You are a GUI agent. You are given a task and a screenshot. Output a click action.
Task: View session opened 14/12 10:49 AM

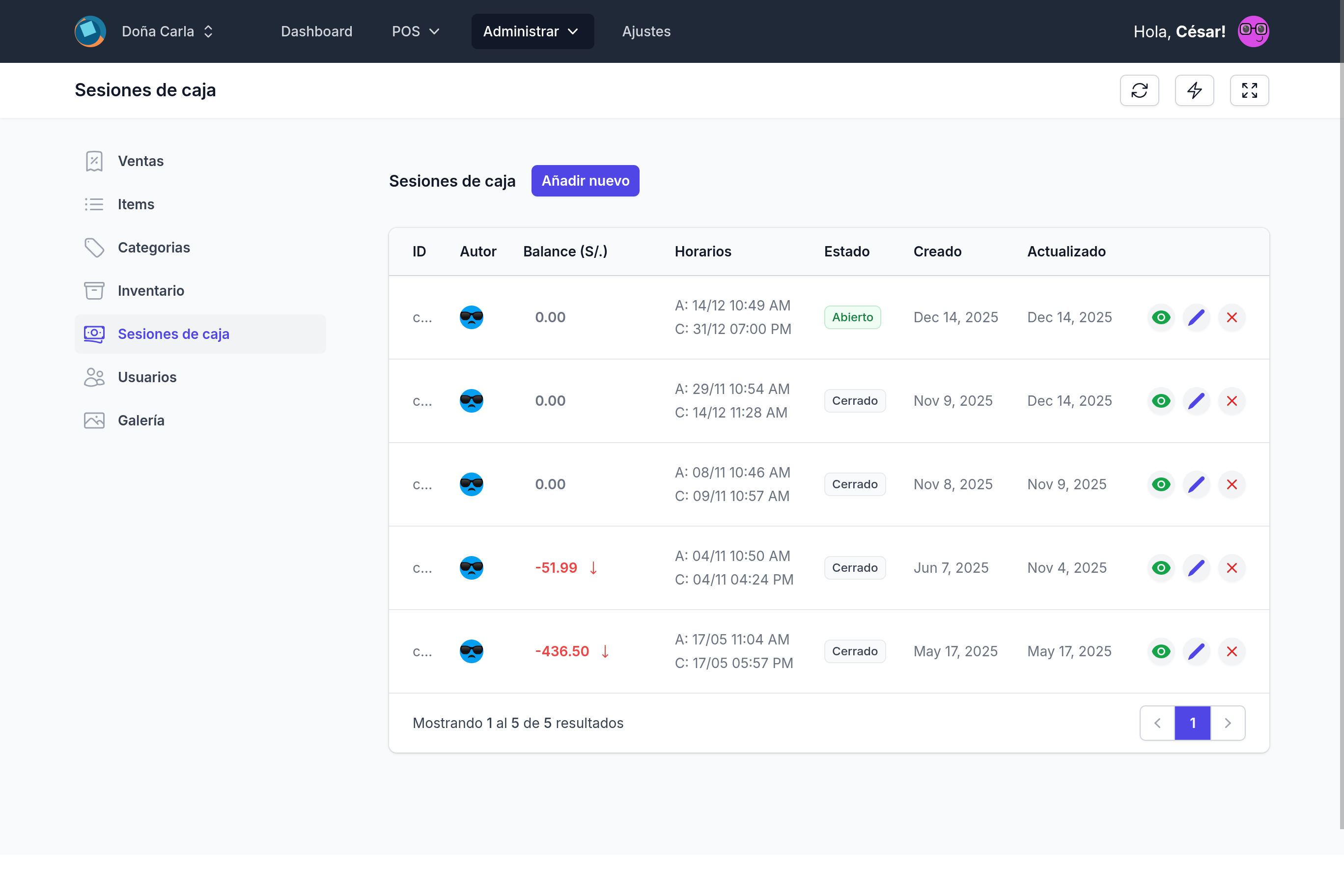coord(1161,317)
